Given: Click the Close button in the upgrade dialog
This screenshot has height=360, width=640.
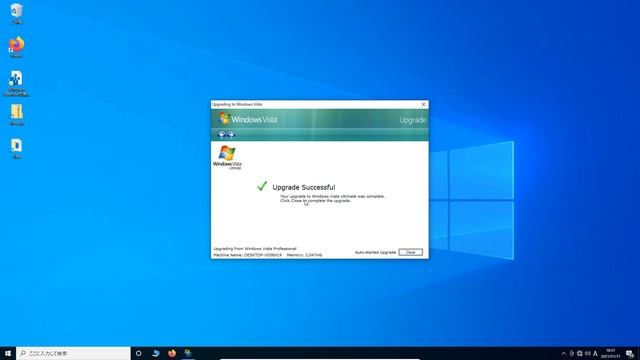Looking at the screenshot, I should pos(411,252).
